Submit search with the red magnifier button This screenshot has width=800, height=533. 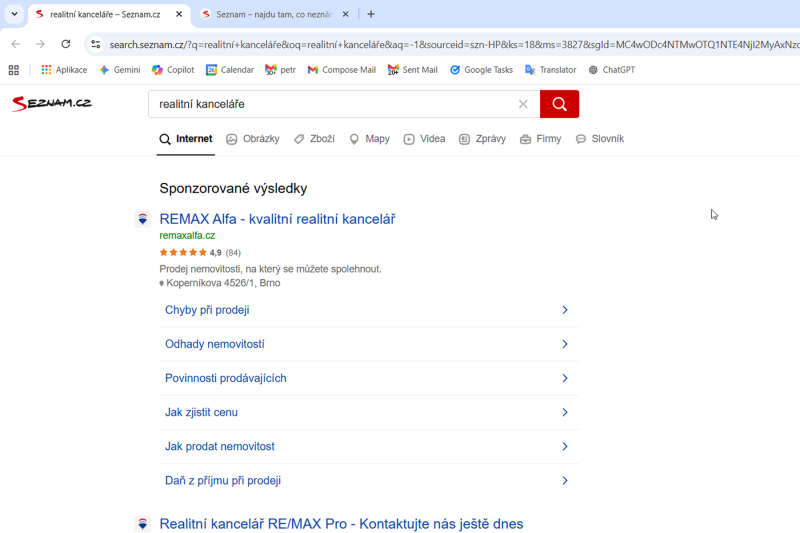559,104
